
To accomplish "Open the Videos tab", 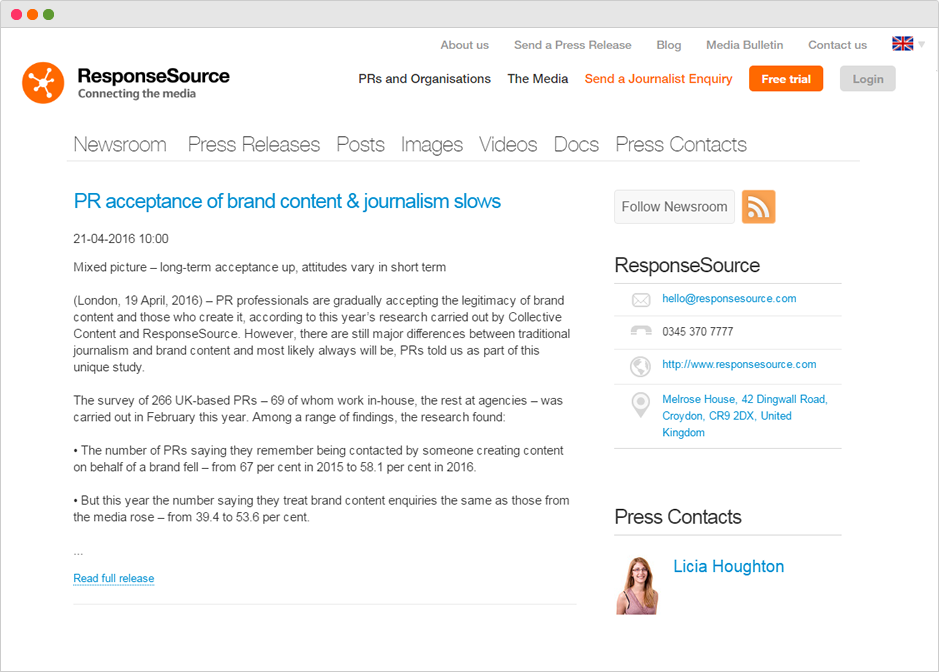I will coord(508,144).
